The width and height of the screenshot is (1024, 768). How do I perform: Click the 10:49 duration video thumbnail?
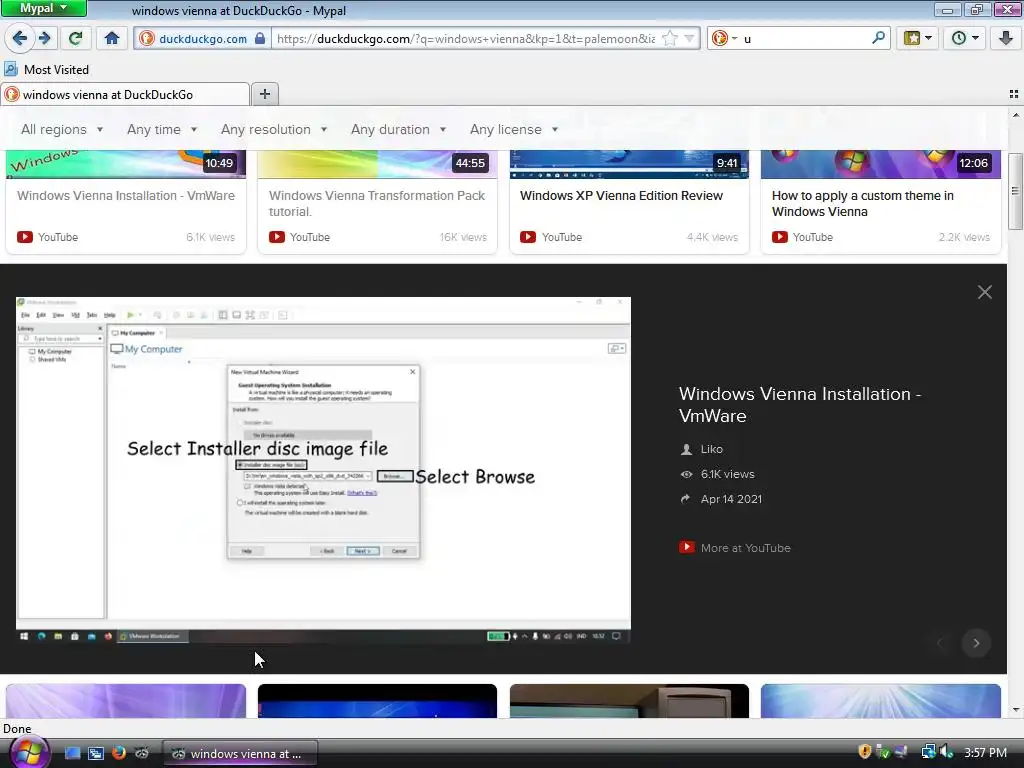point(126,164)
